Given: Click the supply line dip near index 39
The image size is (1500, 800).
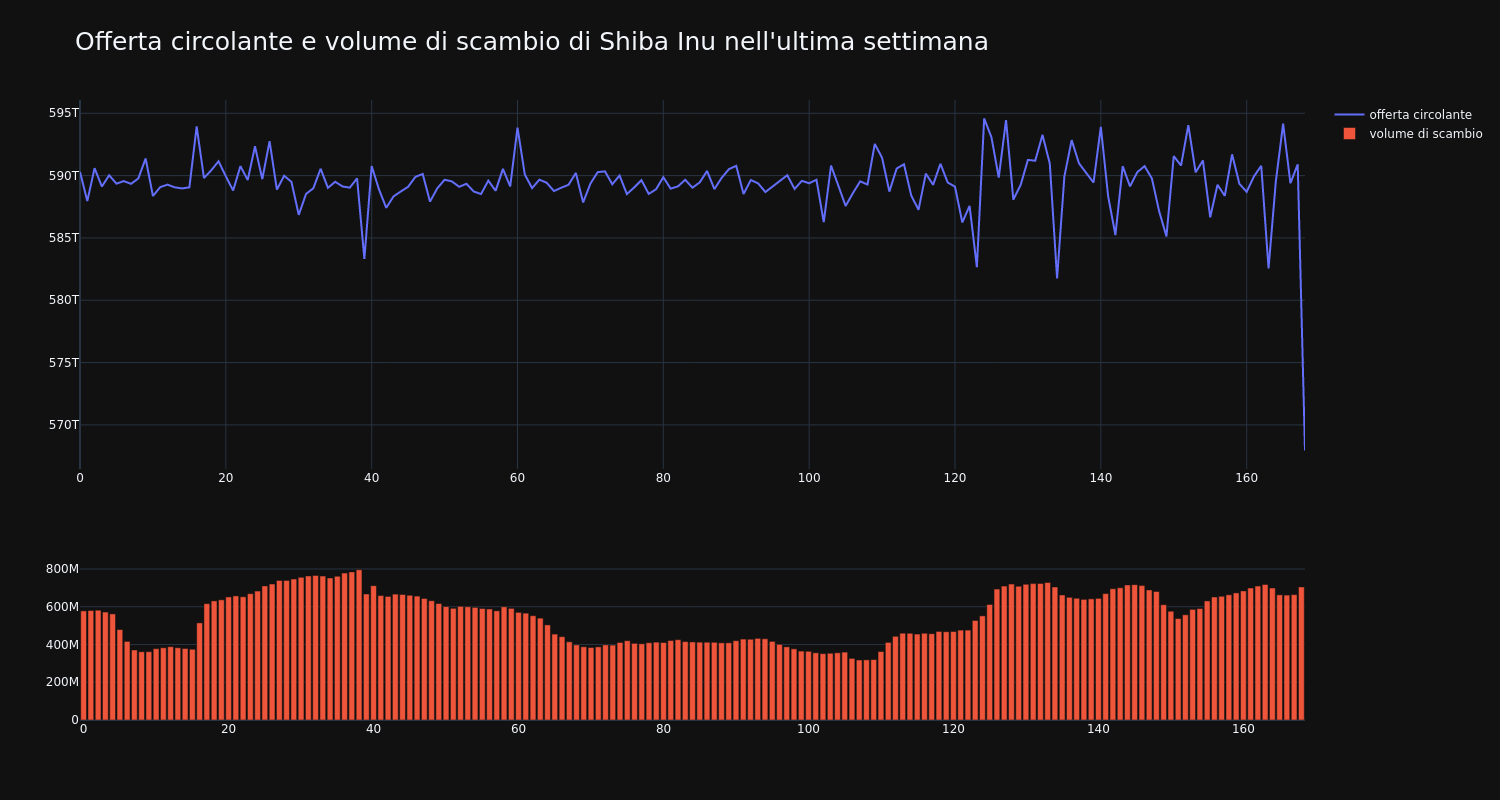Looking at the screenshot, I should (x=364, y=258).
